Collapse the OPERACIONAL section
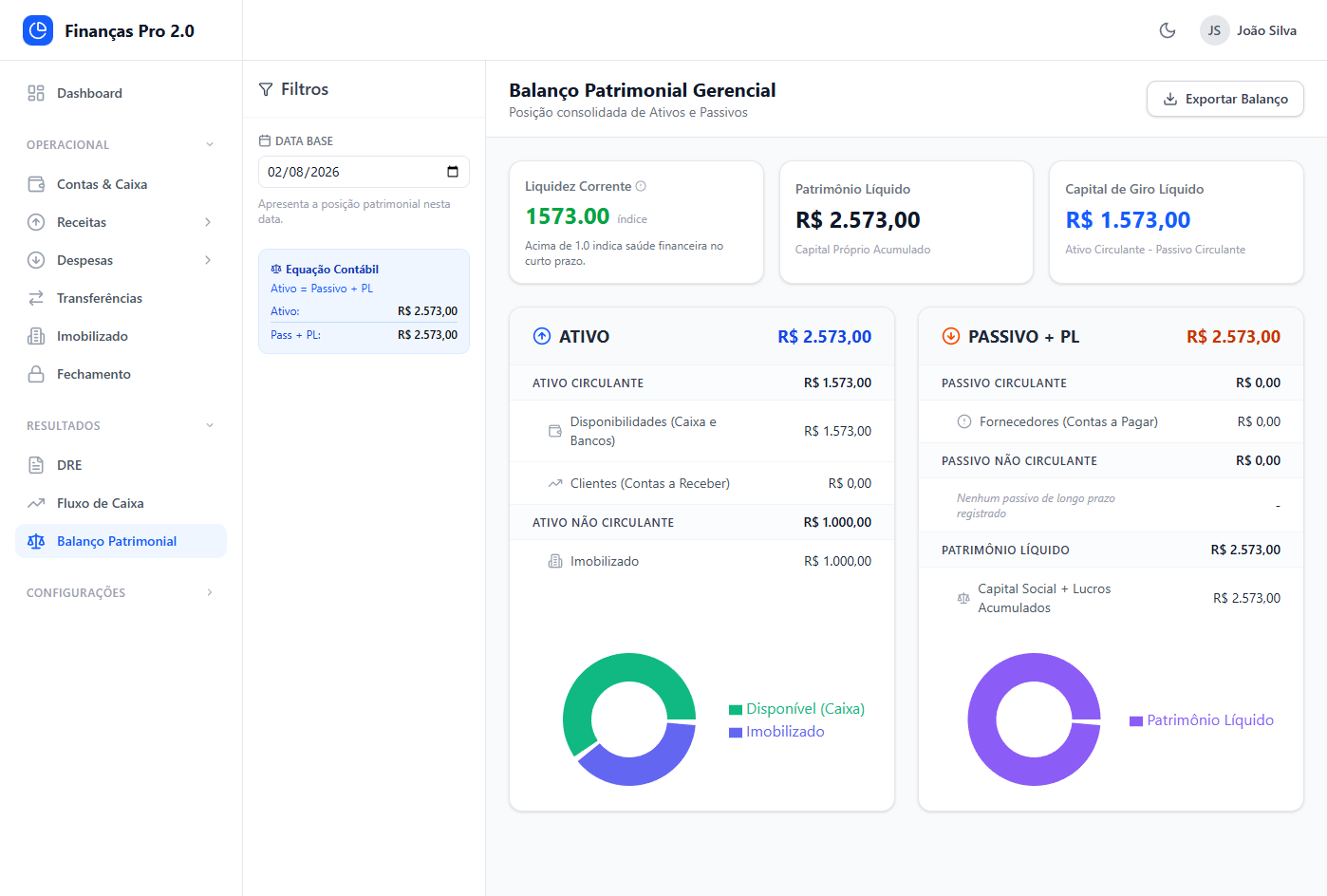 210,145
